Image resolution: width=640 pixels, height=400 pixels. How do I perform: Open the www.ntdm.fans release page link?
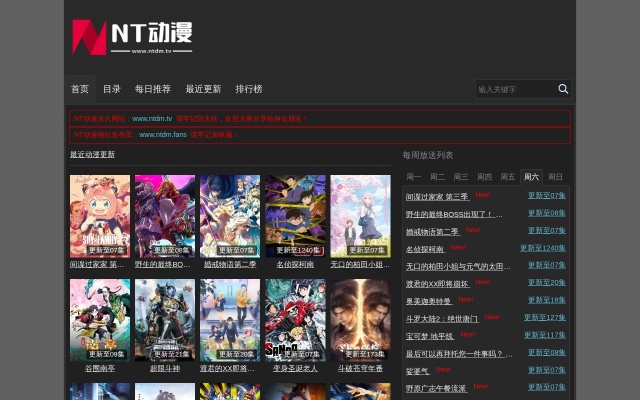coord(162,134)
